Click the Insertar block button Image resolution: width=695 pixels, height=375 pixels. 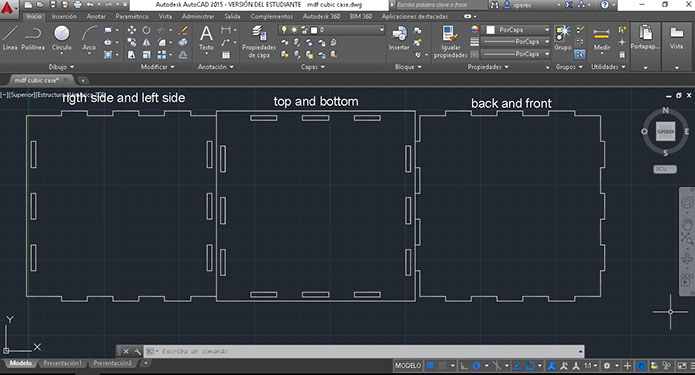point(399,38)
